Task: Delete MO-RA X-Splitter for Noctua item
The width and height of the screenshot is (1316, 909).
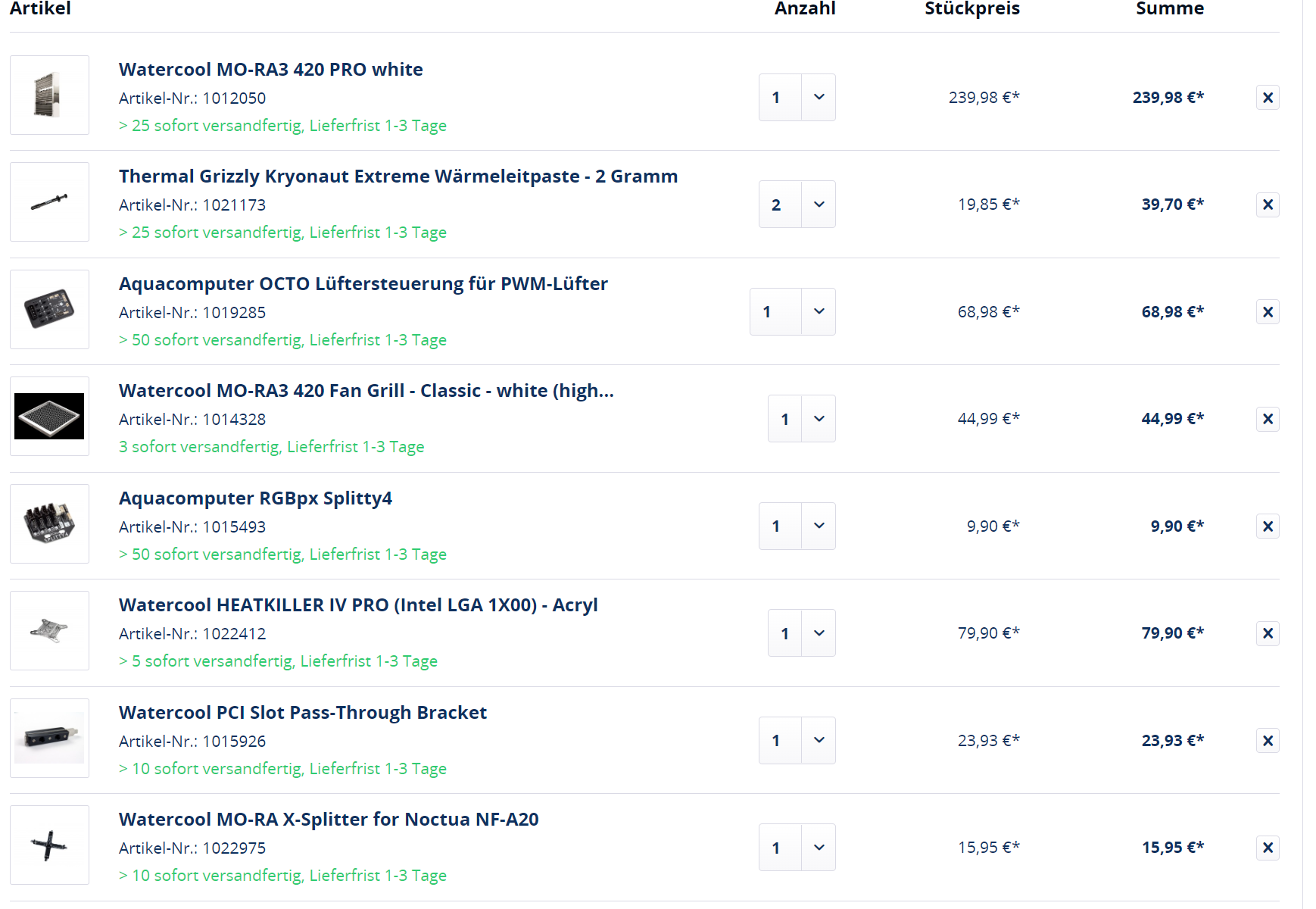Action: pos(1268,848)
